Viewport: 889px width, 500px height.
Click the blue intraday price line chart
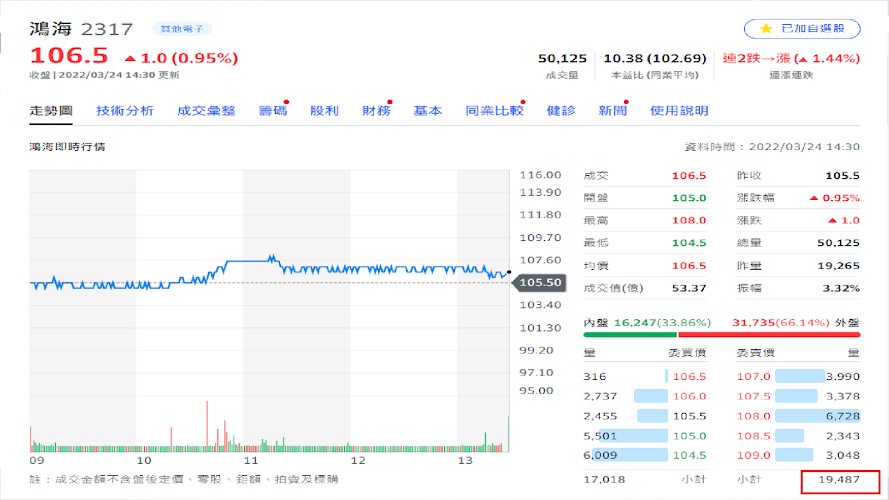click(269, 274)
